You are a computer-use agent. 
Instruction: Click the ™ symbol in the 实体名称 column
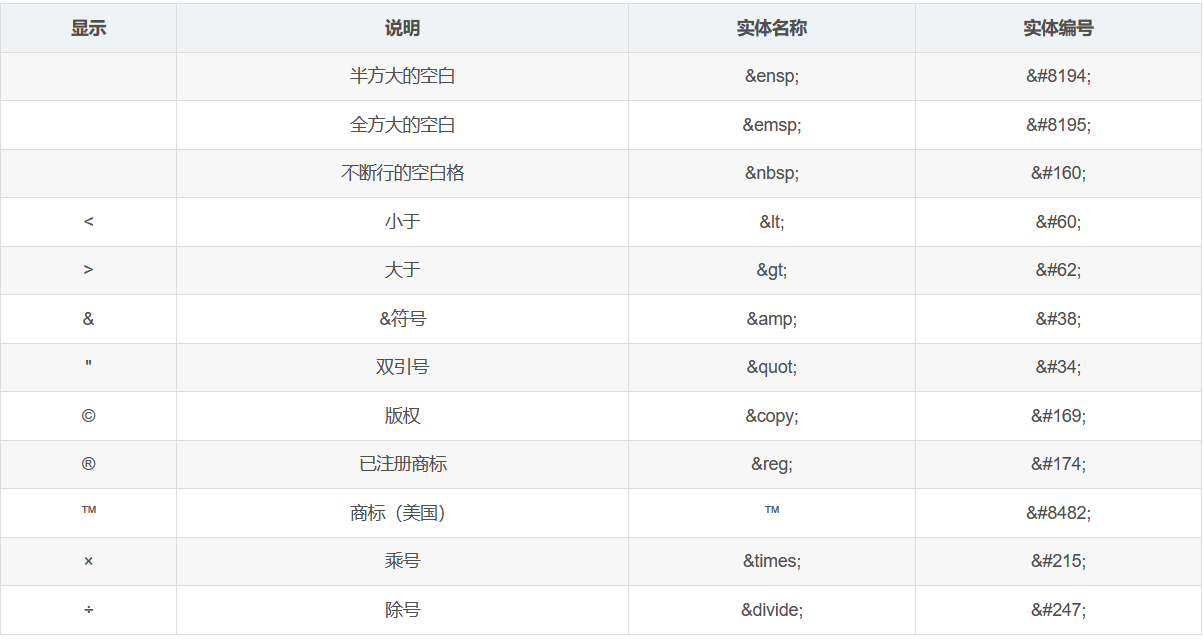click(x=771, y=511)
